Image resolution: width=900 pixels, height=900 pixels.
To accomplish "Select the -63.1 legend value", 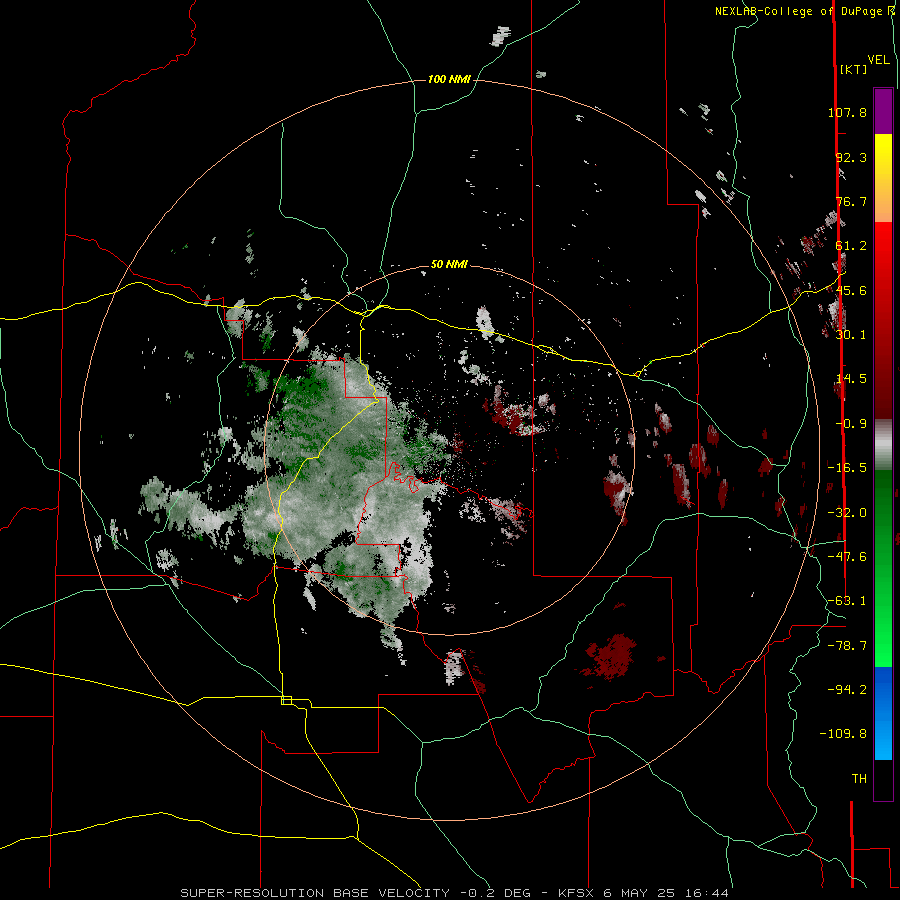I will click(x=847, y=601).
